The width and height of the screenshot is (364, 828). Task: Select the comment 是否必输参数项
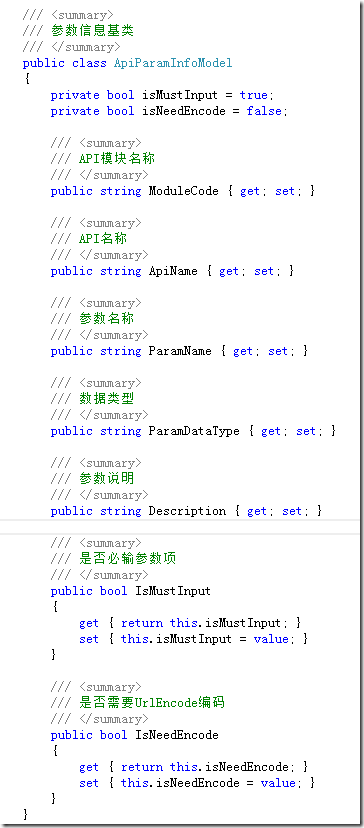127,559
